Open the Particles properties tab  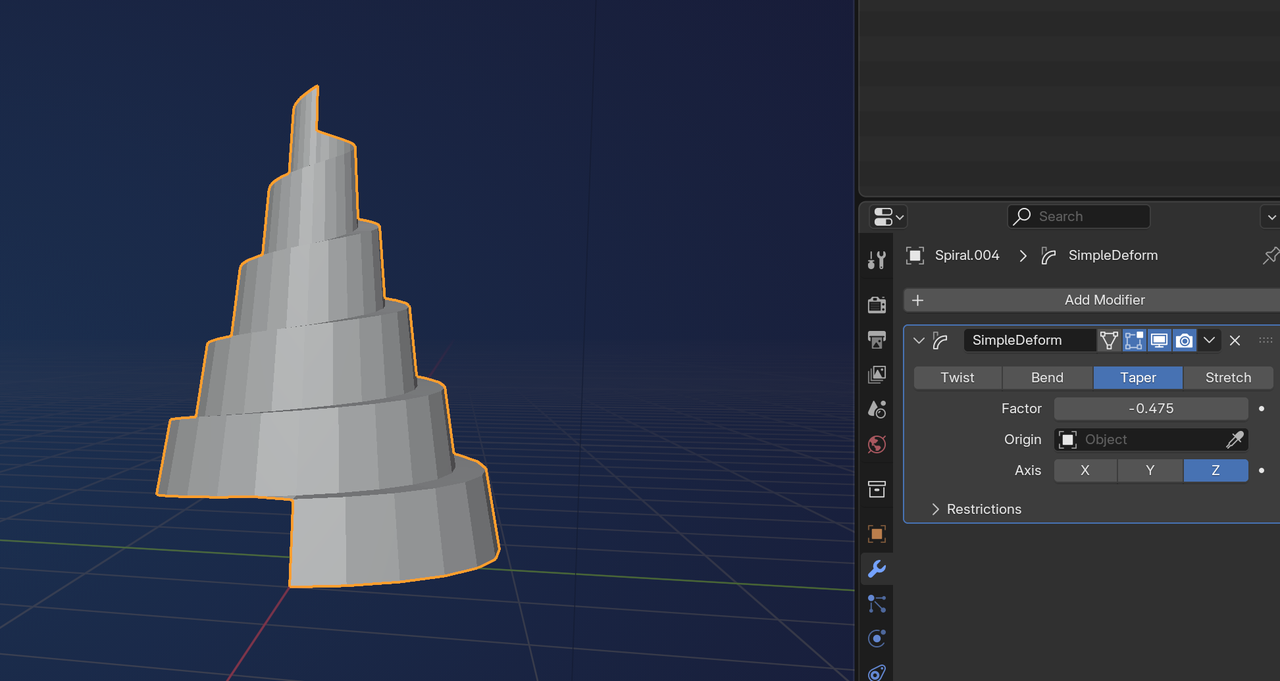click(x=877, y=603)
